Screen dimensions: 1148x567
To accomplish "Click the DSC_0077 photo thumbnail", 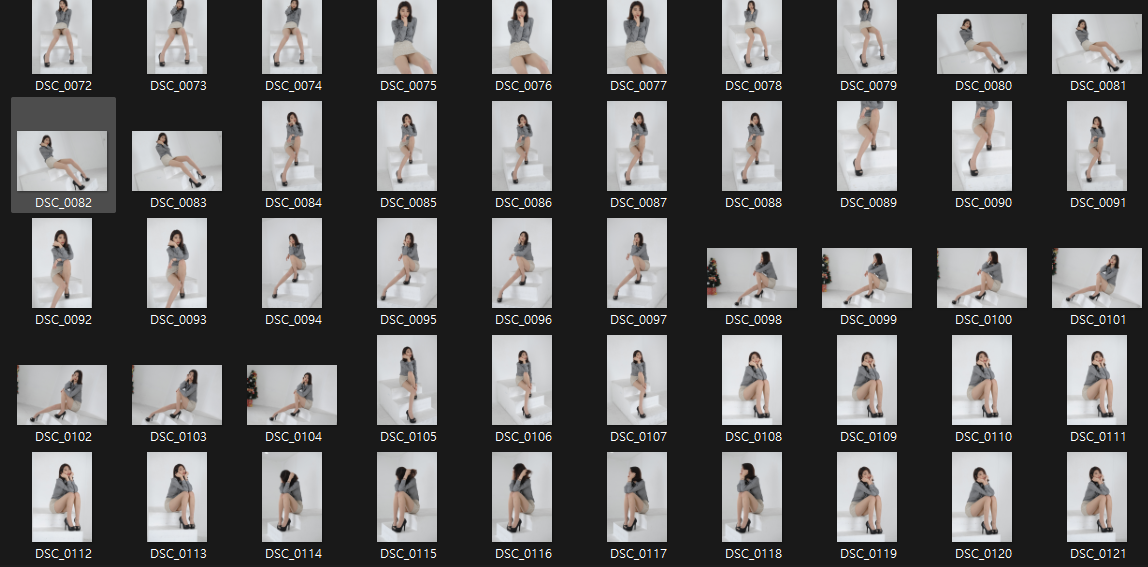I will point(637,37).
